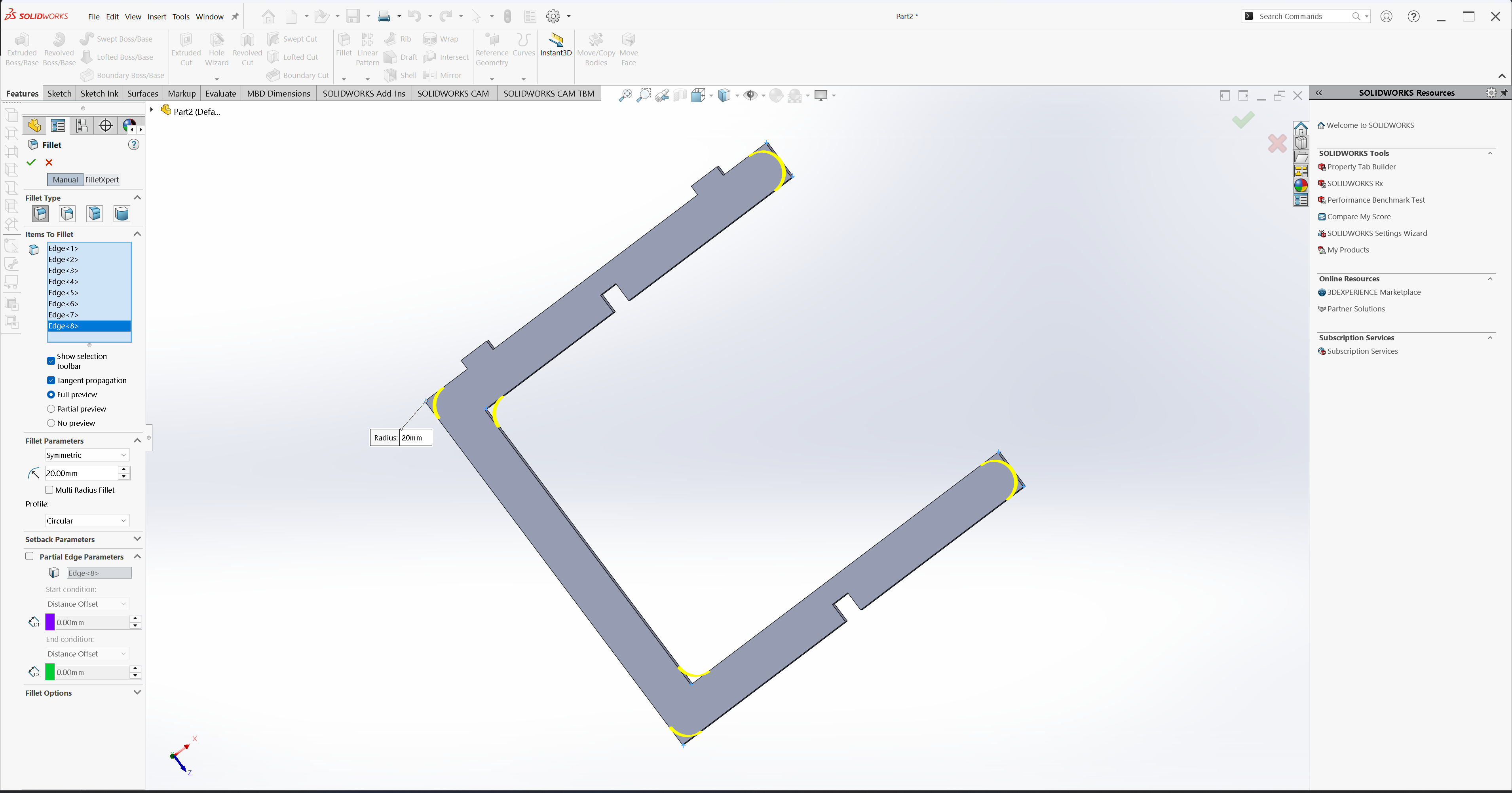
Task: Open the Fillet help question mark
Action: 134,144
